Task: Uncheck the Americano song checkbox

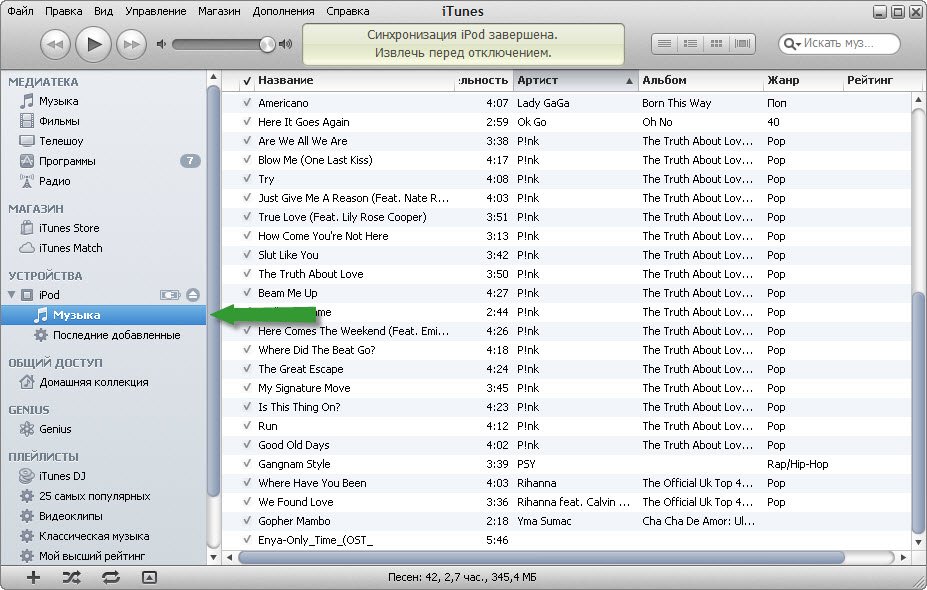Action: point(247,103)
